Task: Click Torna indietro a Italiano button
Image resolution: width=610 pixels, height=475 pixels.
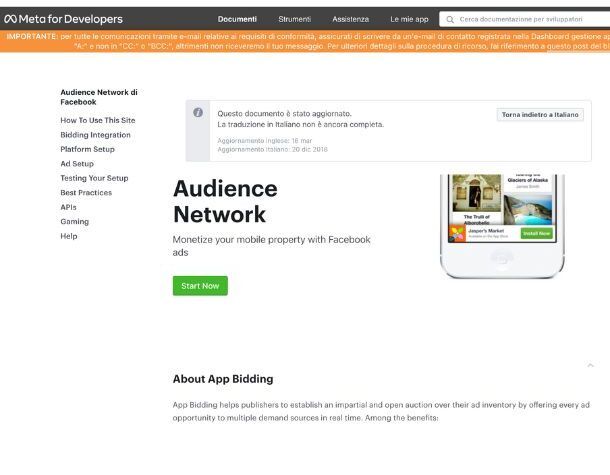Action: point(540,115)
